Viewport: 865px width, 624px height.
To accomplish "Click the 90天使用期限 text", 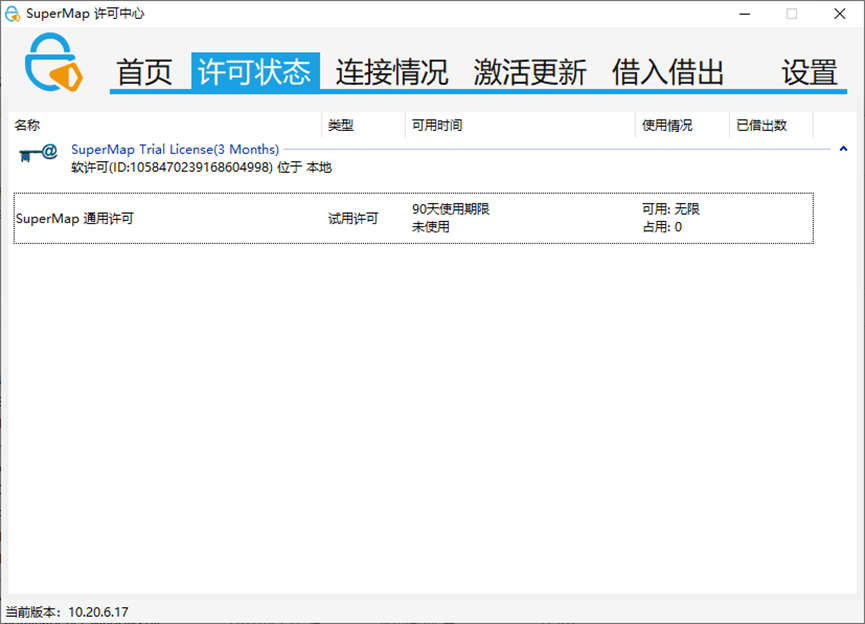I will pyautogui.click(x=451, y=209).
